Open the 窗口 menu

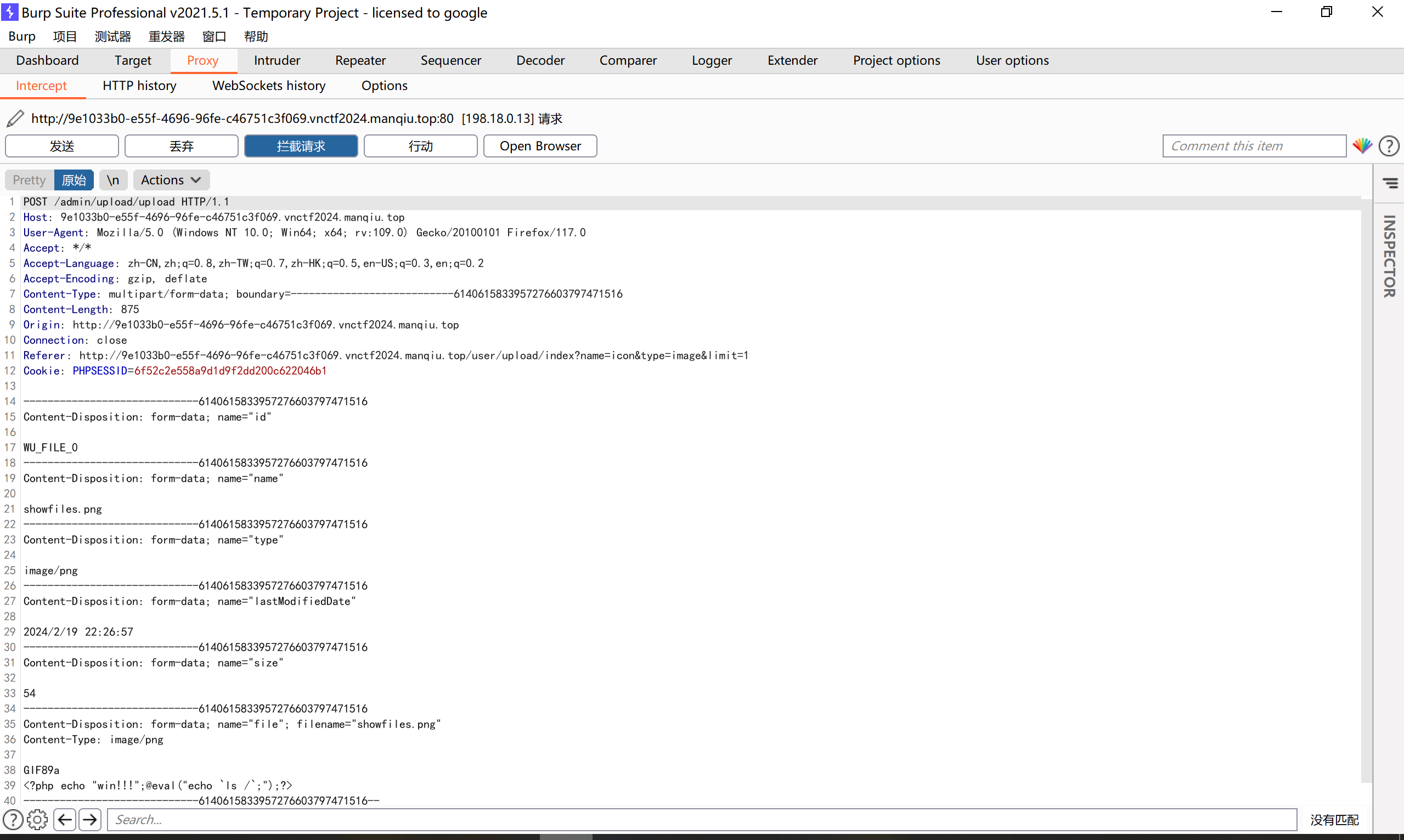point(214,36)
